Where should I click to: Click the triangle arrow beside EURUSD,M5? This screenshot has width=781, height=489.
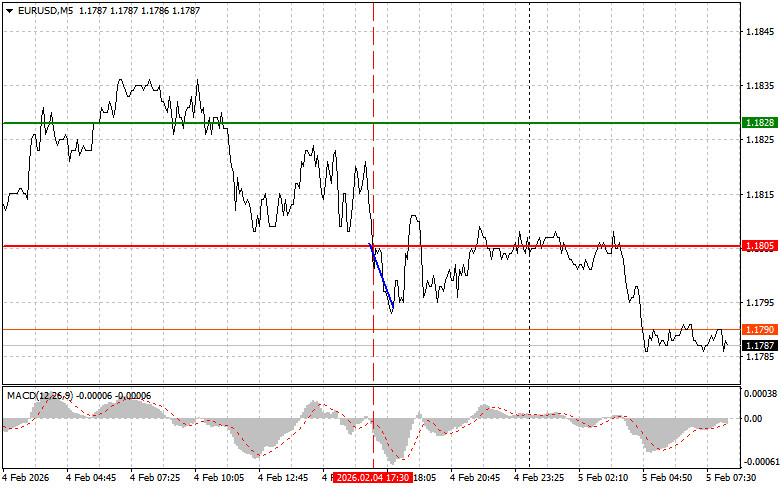pyautogui.click(x=9, y=10)
